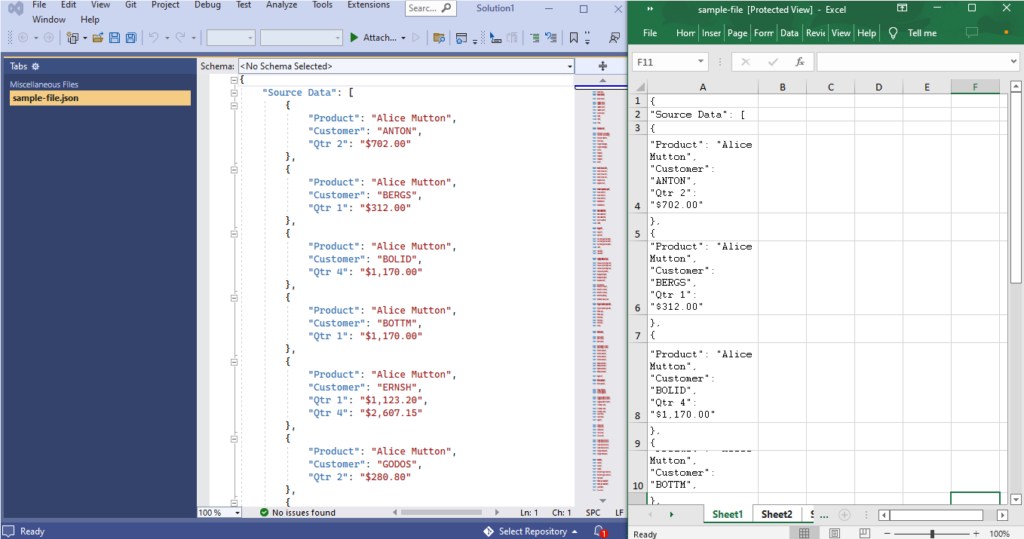Click the Visual Studio Search box
Screen dimensions: 1024x539
tap(430, 8)
